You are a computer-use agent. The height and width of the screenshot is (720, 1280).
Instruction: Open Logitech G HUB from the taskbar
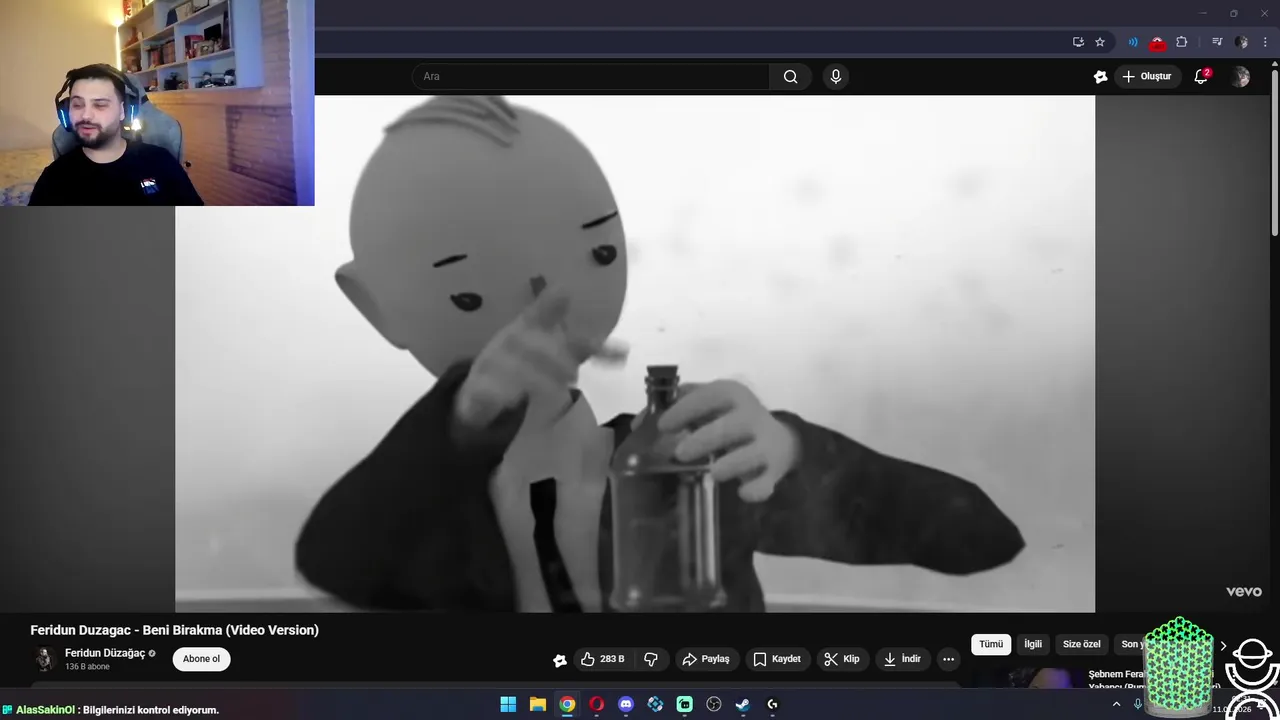point(772,704)
